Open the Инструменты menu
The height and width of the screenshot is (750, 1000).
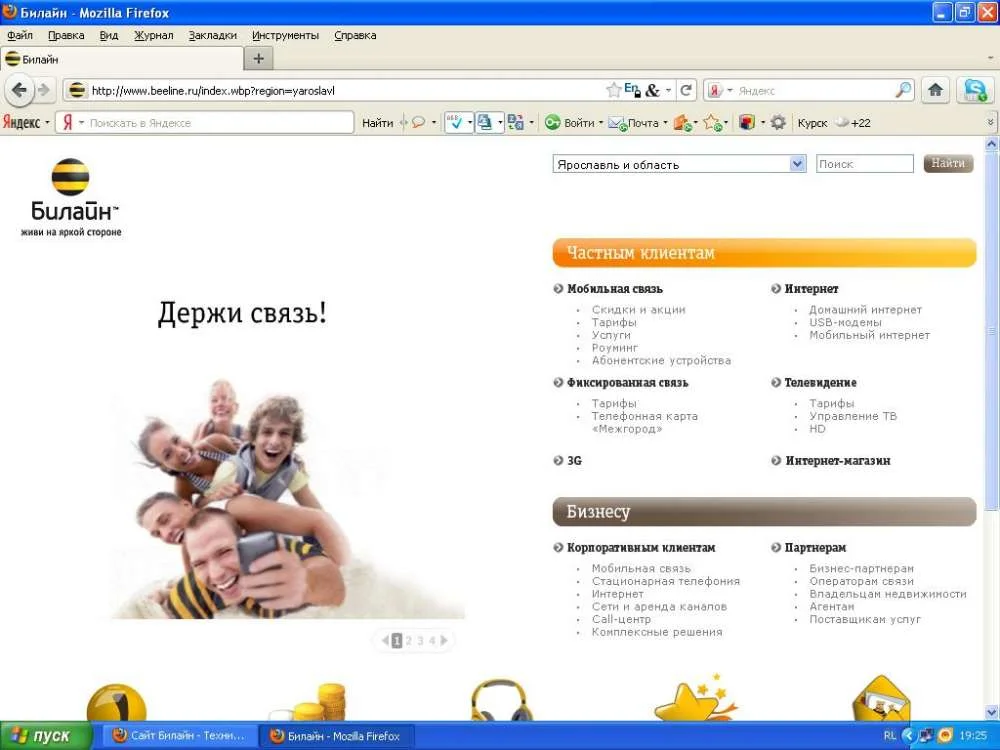[x=285, y=36]
